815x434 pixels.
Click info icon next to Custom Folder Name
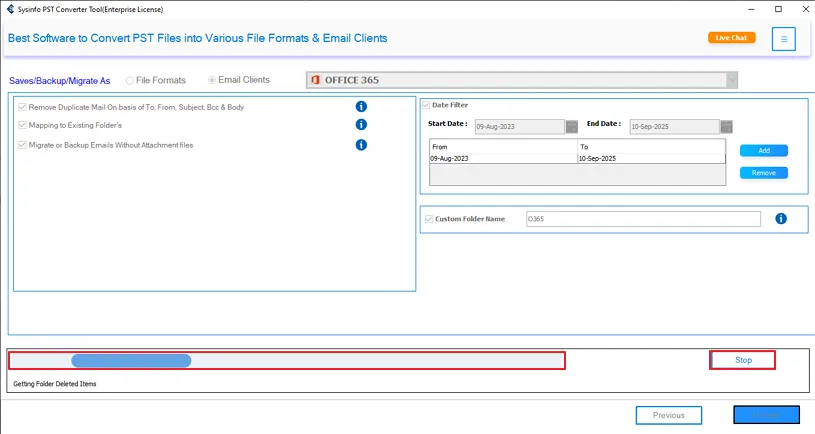pyautogui.click(x=781, y=219)
